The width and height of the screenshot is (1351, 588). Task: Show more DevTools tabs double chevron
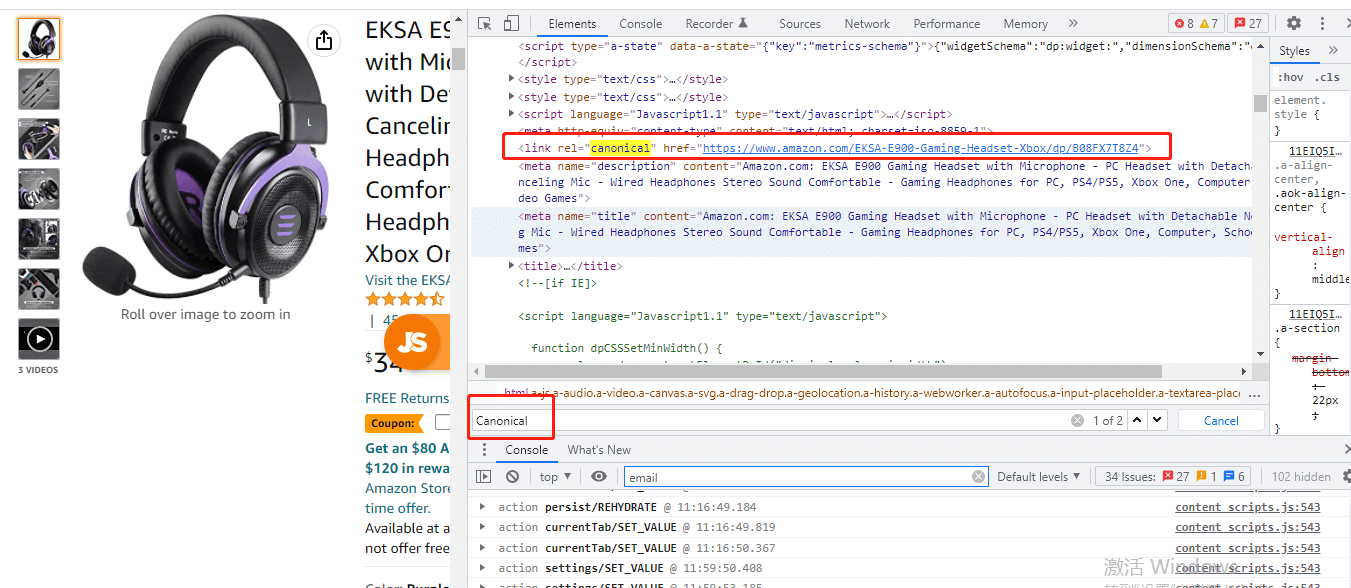coord(1073,23)
